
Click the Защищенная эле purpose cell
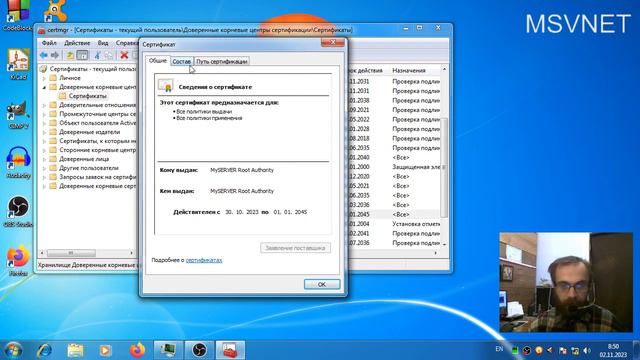click(416, 167)
